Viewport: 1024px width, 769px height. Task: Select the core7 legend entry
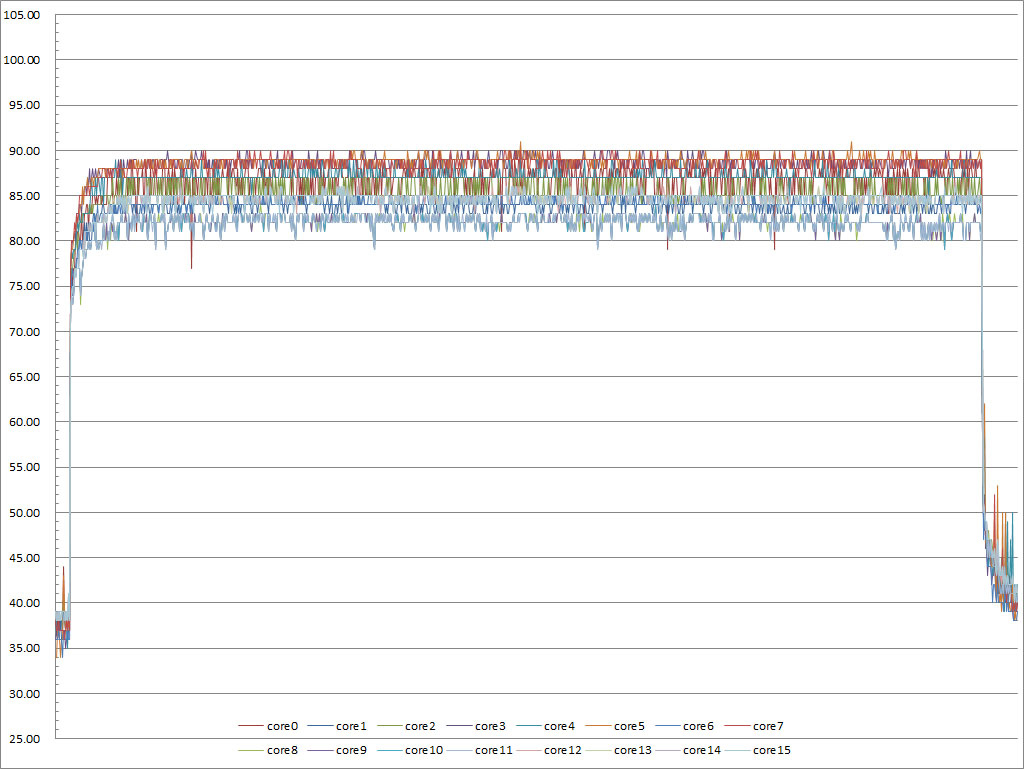pyautogui.click(x=754, y=726)
